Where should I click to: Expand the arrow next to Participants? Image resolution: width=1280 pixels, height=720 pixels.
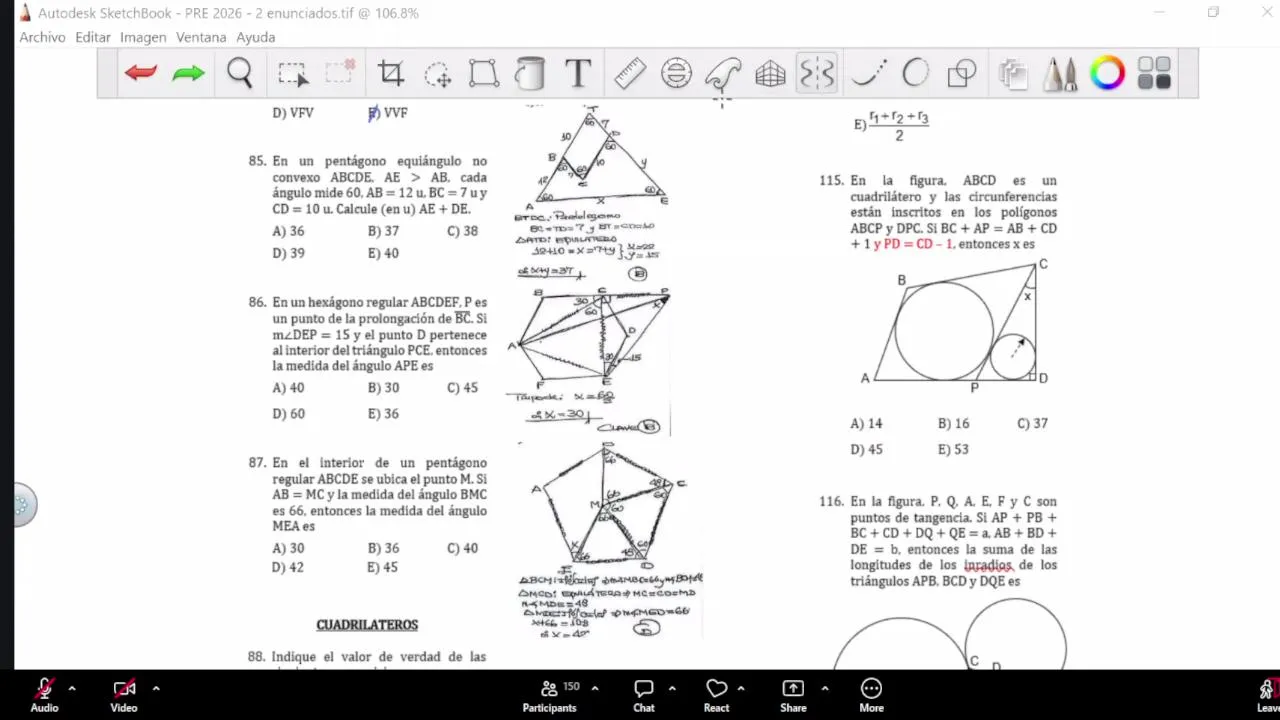point(595,688)
